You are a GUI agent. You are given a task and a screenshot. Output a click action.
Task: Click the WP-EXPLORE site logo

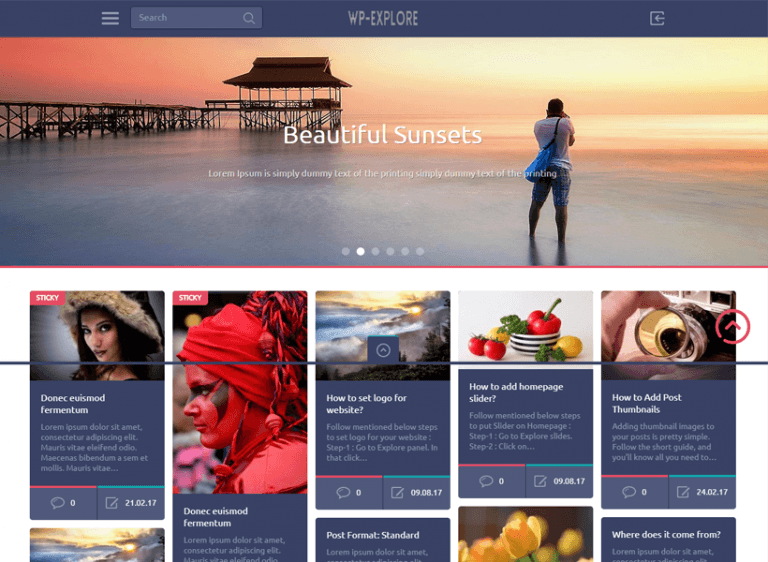[383, 19]
